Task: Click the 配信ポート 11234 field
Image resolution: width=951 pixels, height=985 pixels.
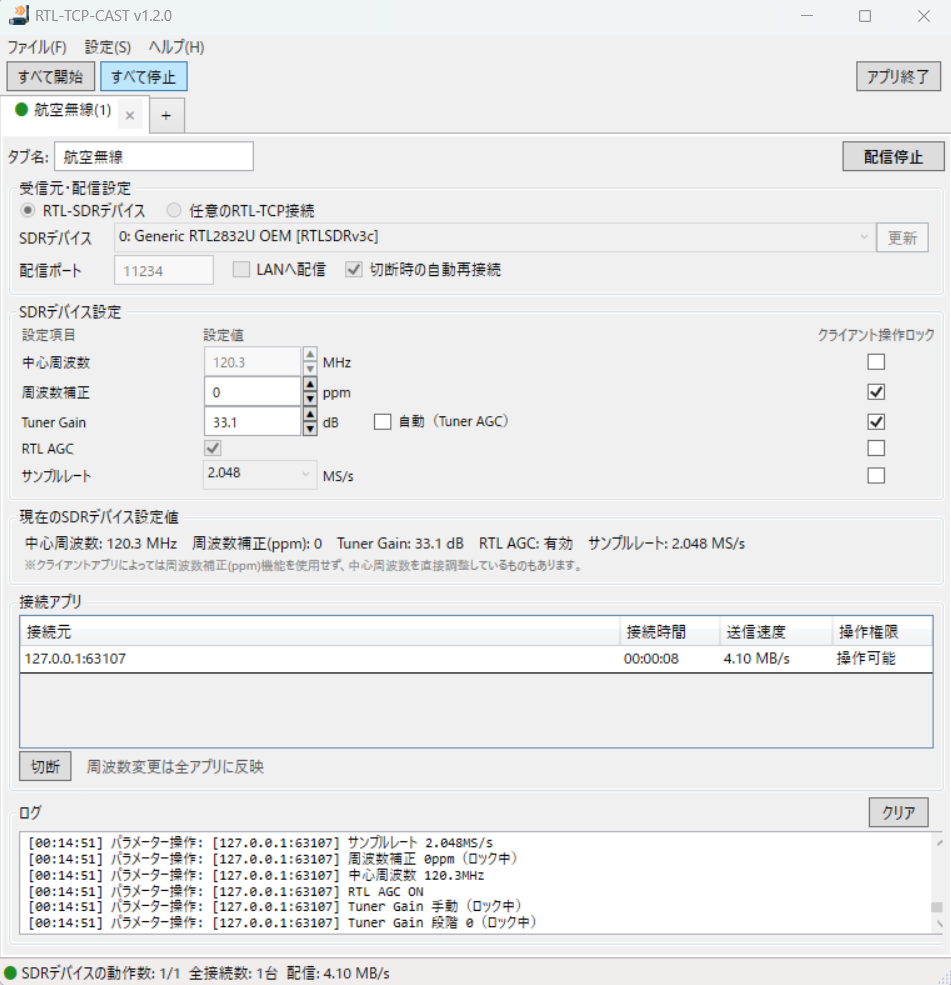Action: coord(164,270)
